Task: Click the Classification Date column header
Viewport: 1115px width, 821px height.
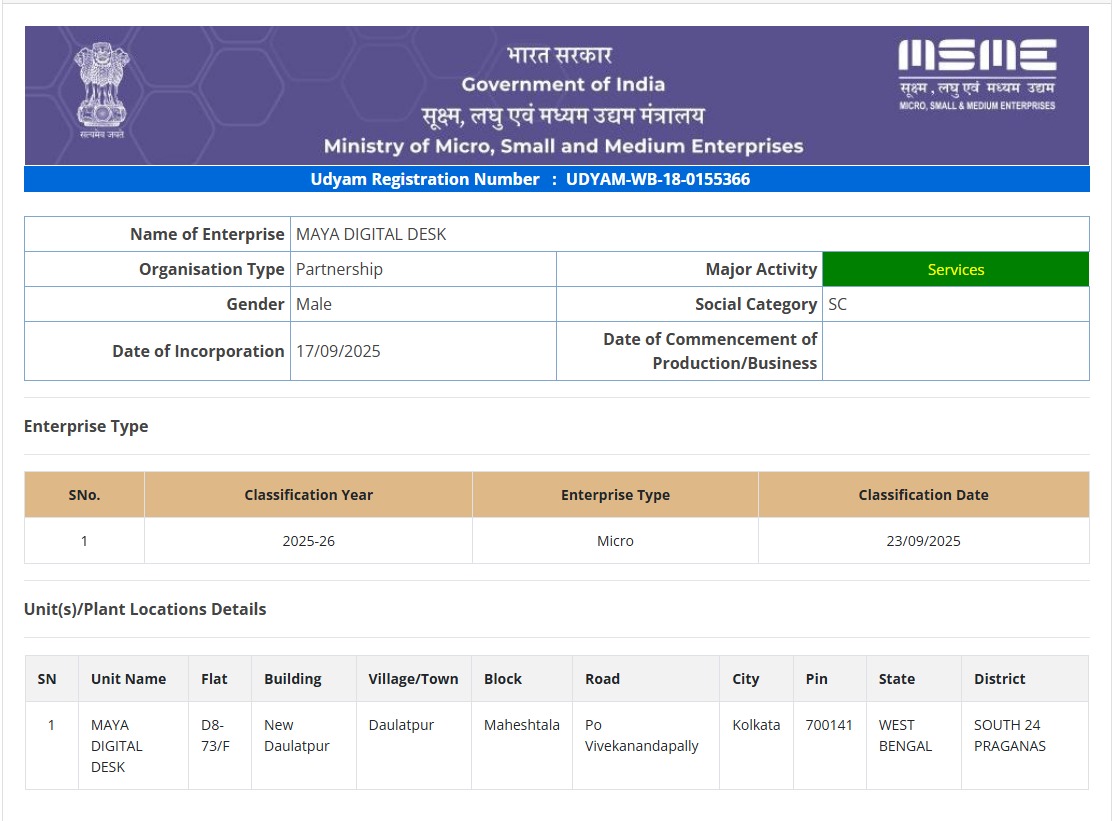Action: [923, 495]
